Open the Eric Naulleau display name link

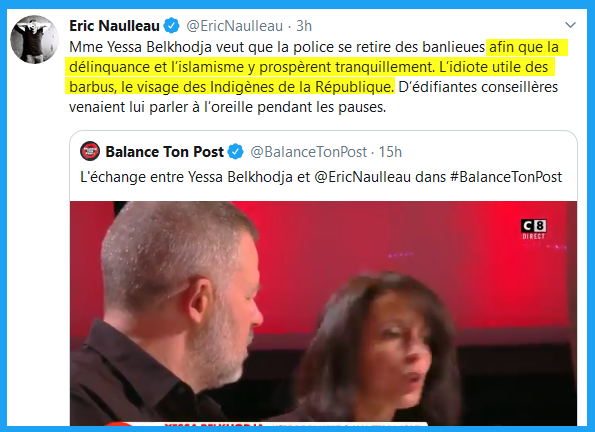114,26
